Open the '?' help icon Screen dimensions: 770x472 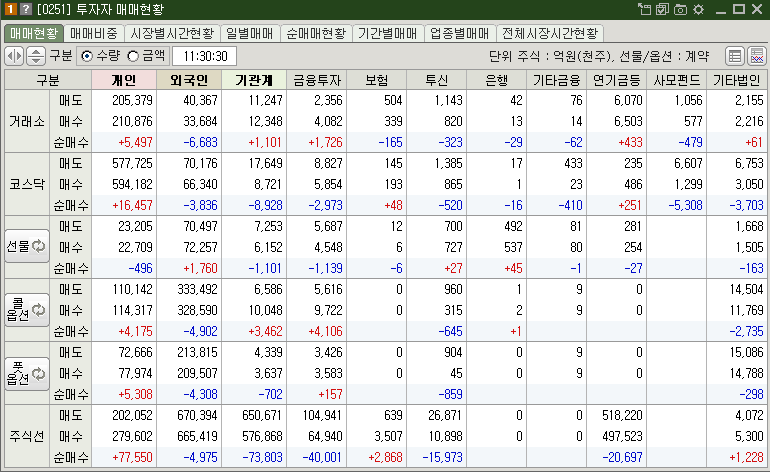pos(26,9)
